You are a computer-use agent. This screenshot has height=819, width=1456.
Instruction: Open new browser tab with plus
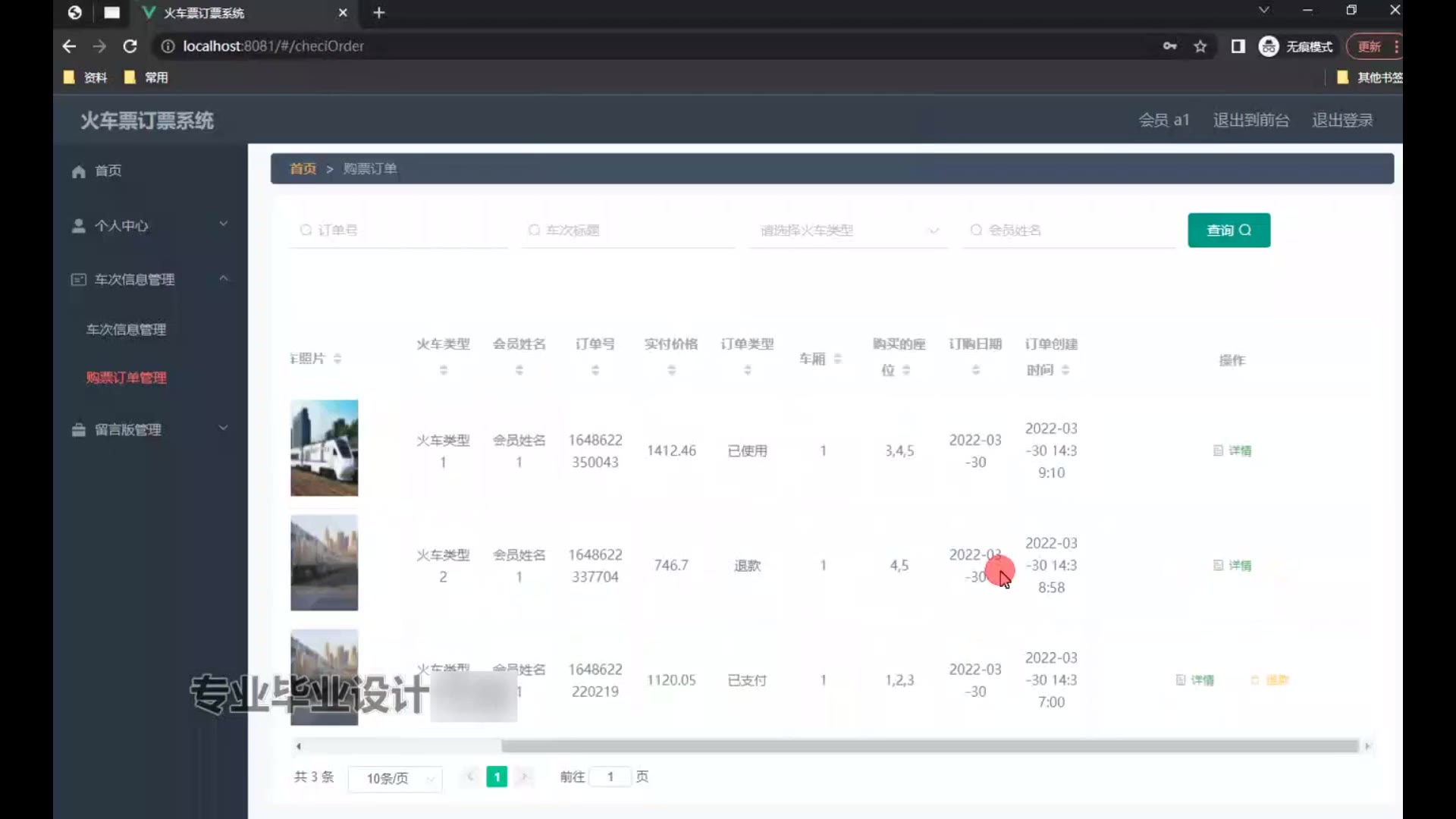pos(379,13)
